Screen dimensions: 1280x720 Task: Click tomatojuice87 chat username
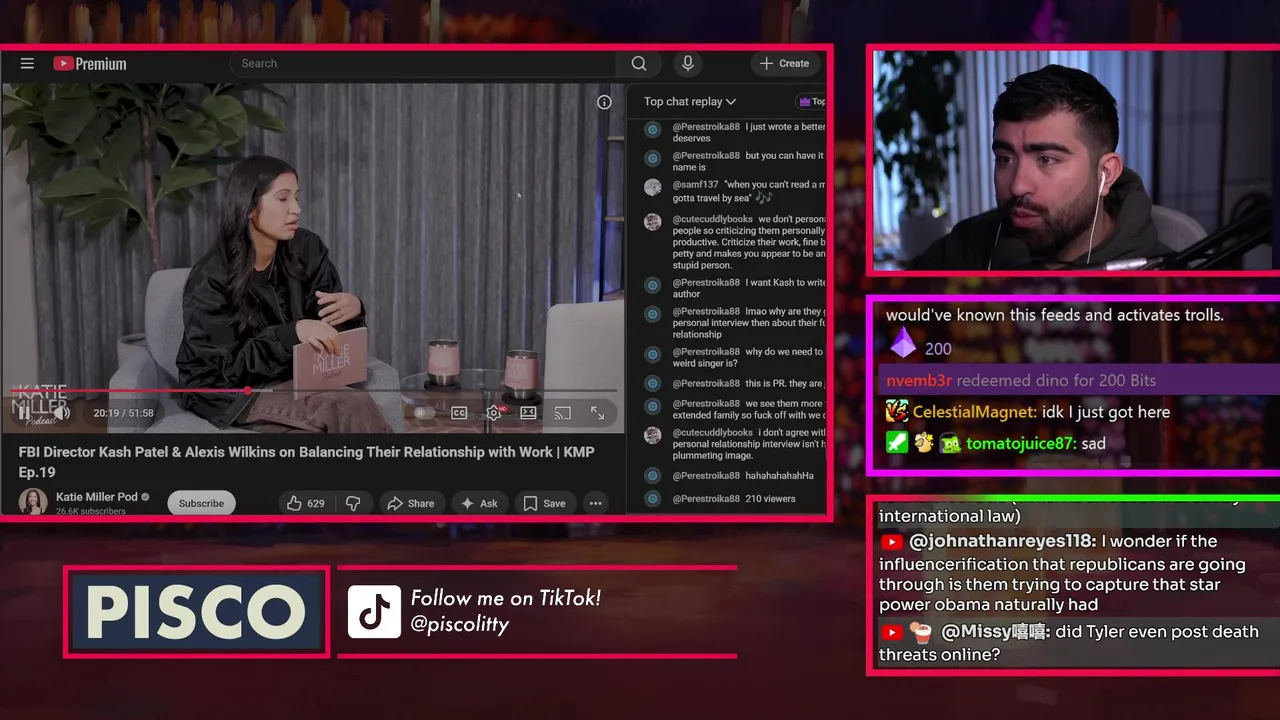coord(1020,443)
